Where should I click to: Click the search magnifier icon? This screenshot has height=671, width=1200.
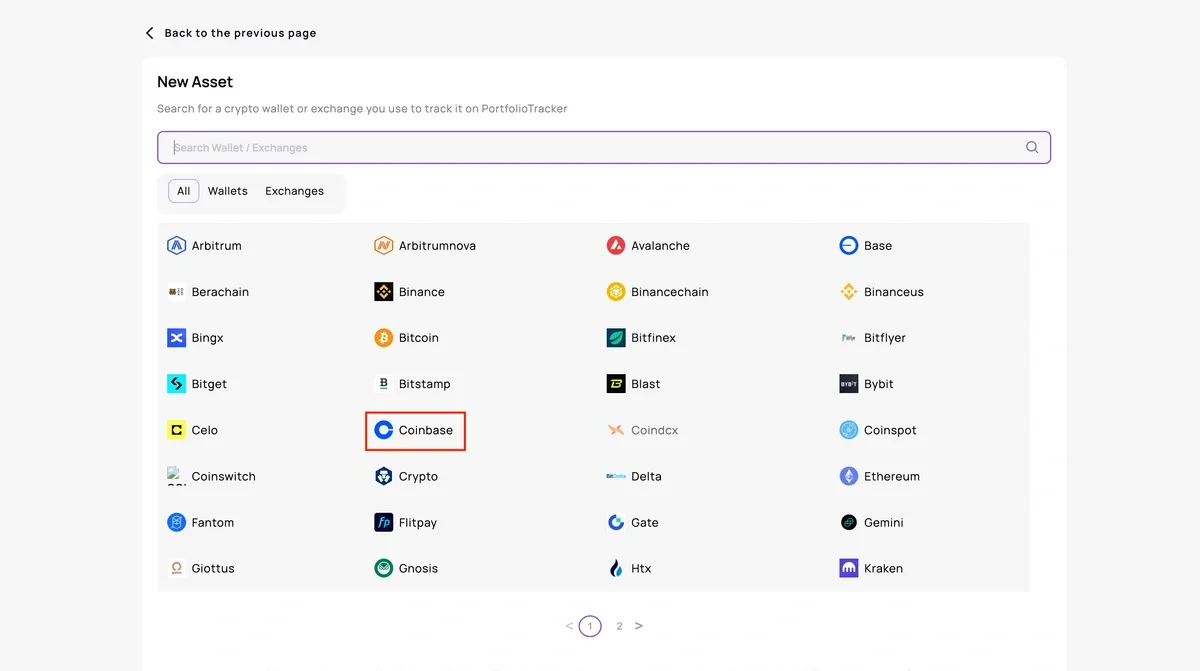click(x=1031, y=147)
